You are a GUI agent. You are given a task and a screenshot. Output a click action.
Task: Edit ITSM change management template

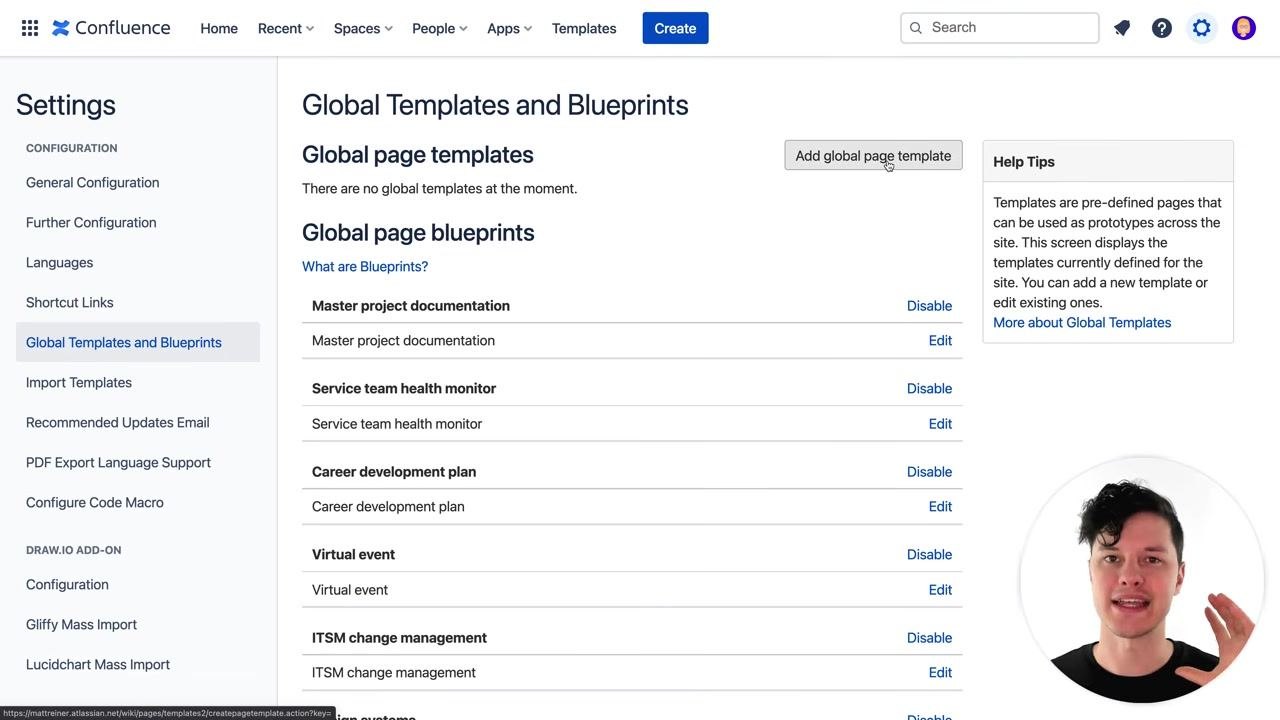(x=940, y=672)
